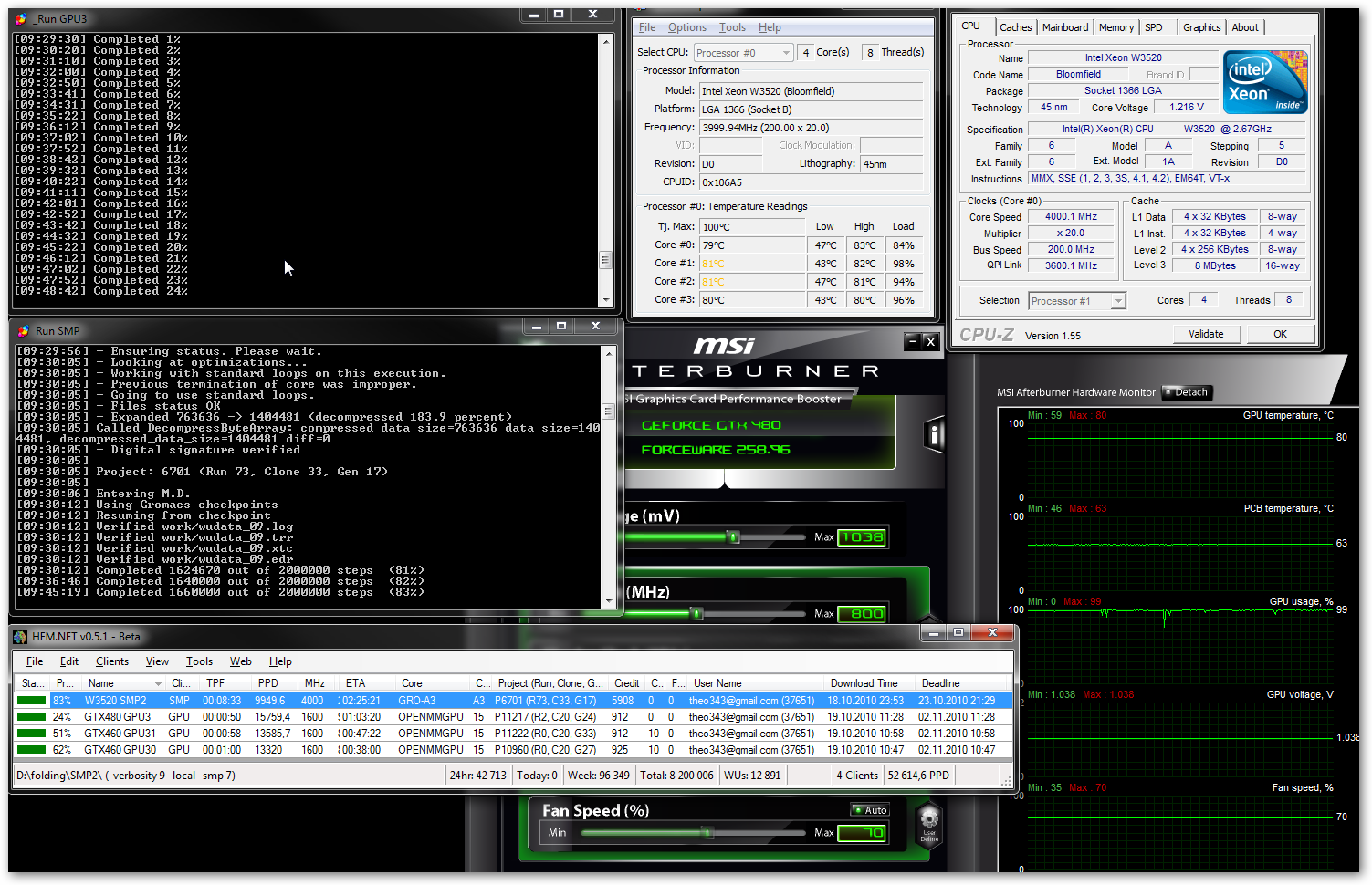Click the Run SMP console scrollbar up arrow

[x=609, y=353]
